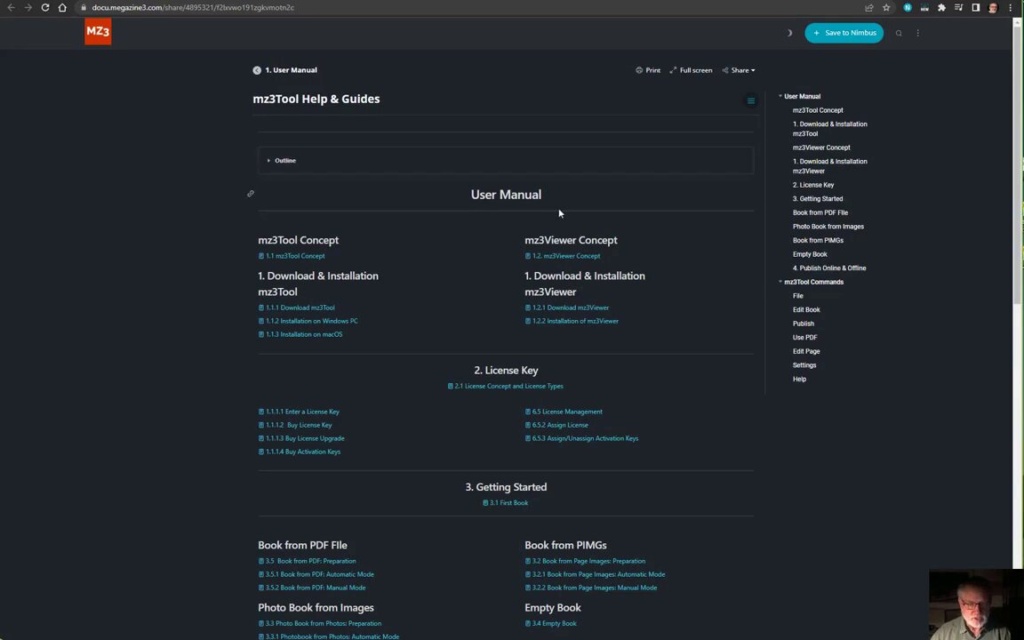This screenshot has height=640, width=1024.
Task: Select Use PDF in sidebar commands
Action: point(805,338)
